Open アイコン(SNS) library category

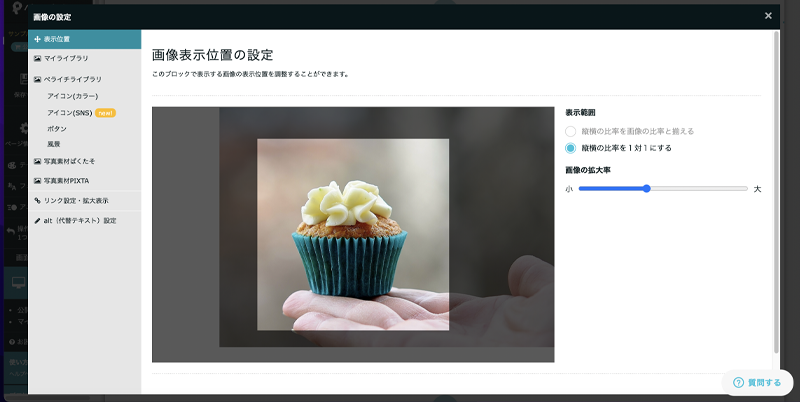(x=70, y=113)
